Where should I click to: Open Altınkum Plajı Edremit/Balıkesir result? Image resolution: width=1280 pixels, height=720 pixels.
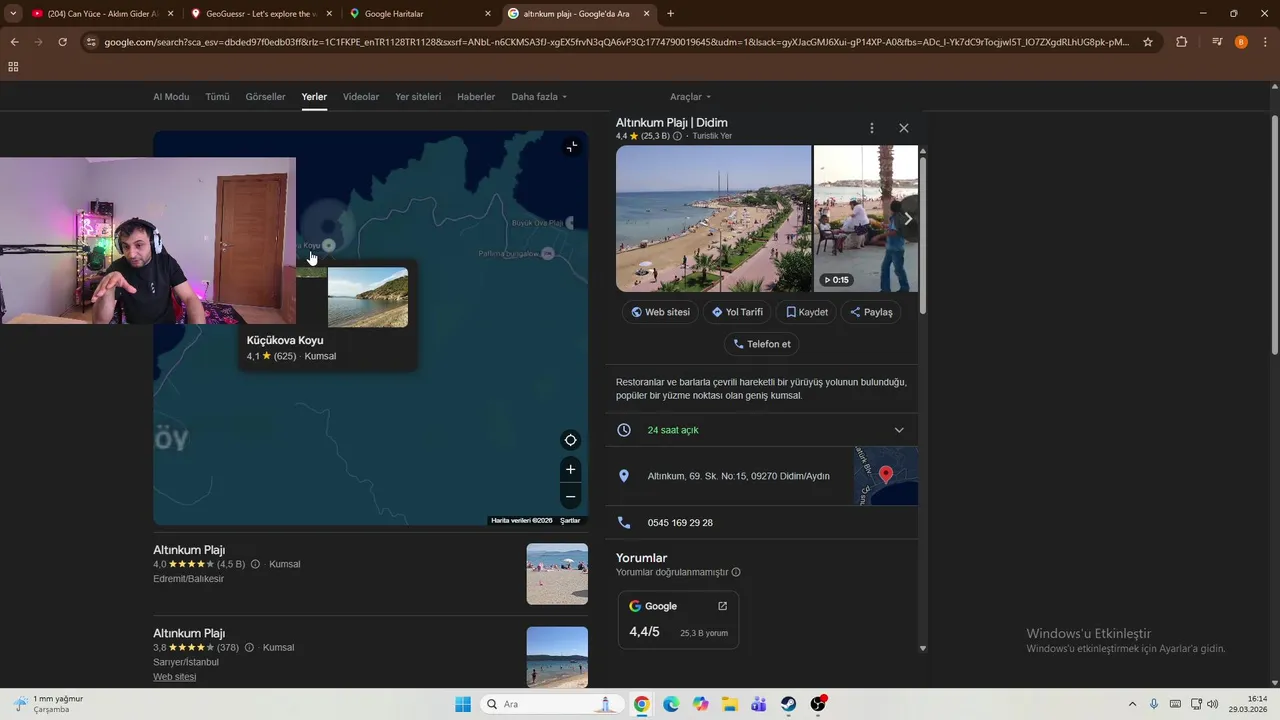coord(189,550)
